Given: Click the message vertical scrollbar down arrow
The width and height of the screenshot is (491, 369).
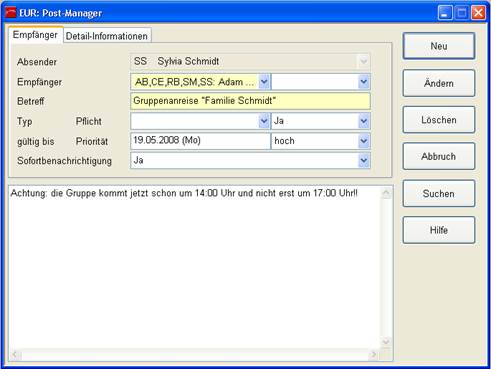Looking at the screenshot, I should (x=386, y=342).
